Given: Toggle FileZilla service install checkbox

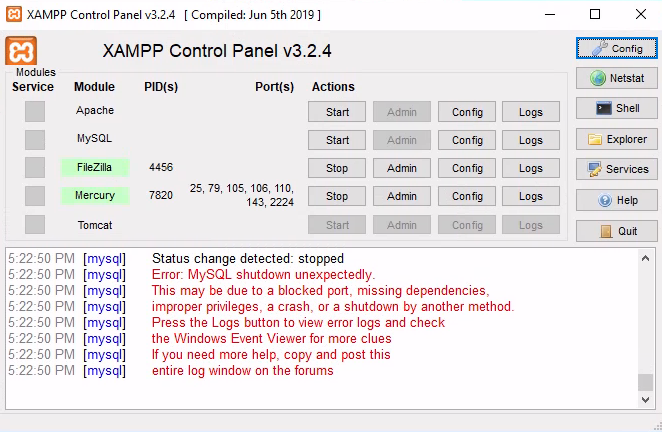Looking at the screenshot, I should pos(35,168).
